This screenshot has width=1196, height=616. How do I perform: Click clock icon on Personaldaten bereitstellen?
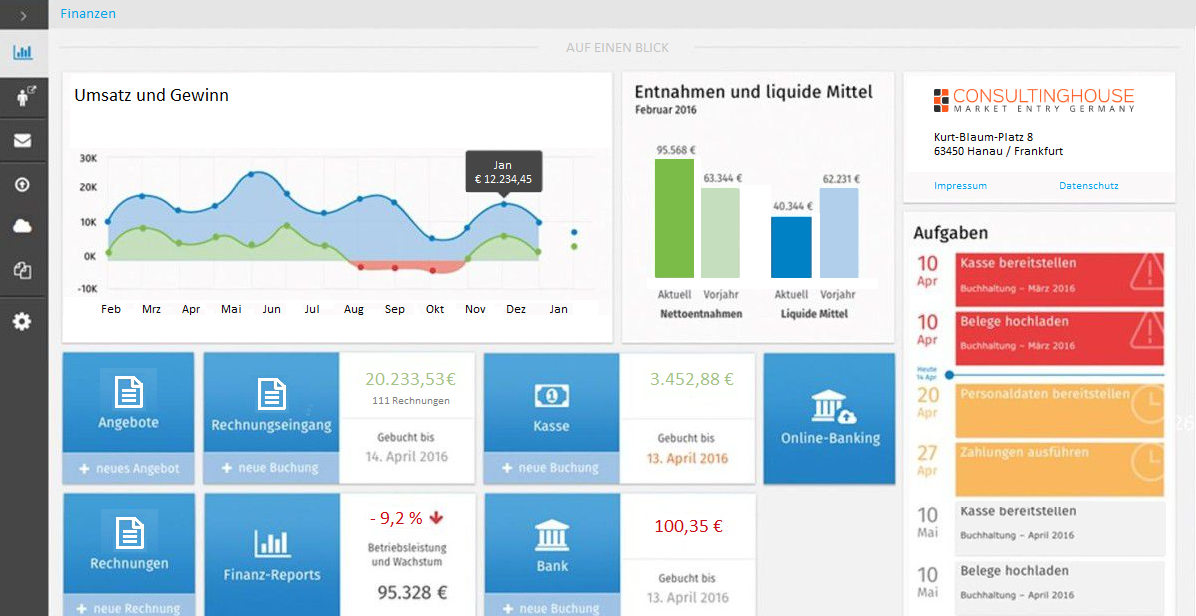(x=1148, y=406)
